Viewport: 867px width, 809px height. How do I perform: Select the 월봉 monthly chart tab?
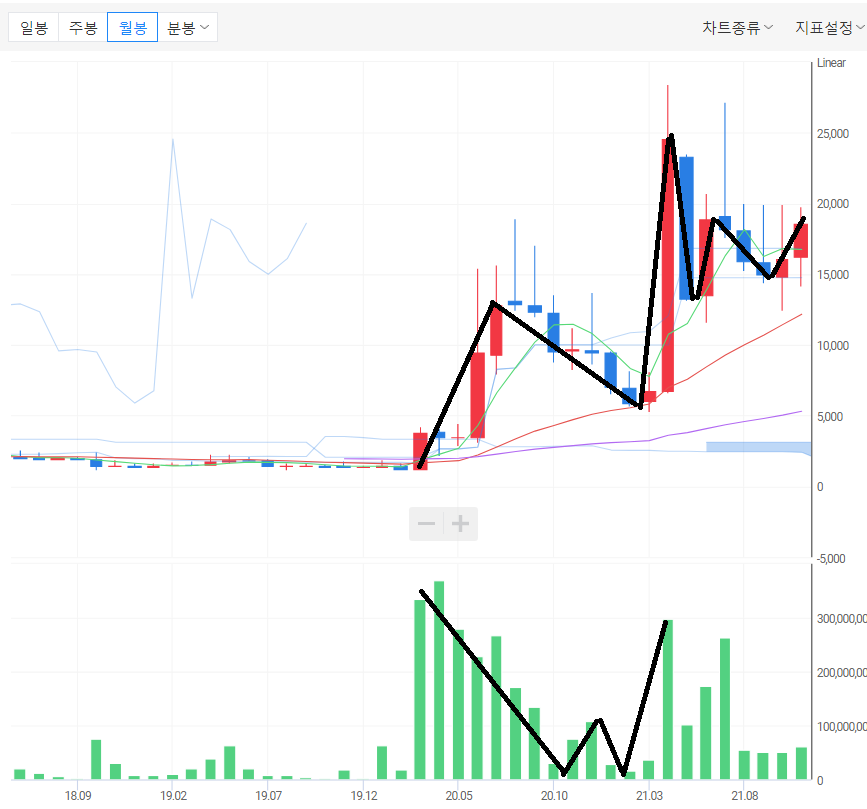coord(133,27)
